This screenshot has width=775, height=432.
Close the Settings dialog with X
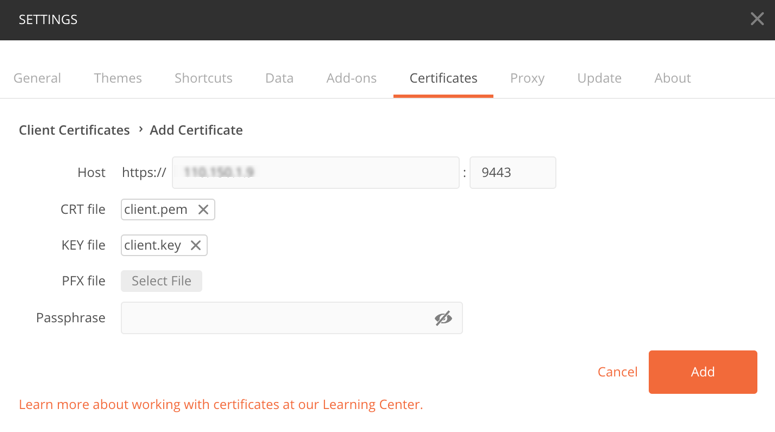tap(757, 19)
